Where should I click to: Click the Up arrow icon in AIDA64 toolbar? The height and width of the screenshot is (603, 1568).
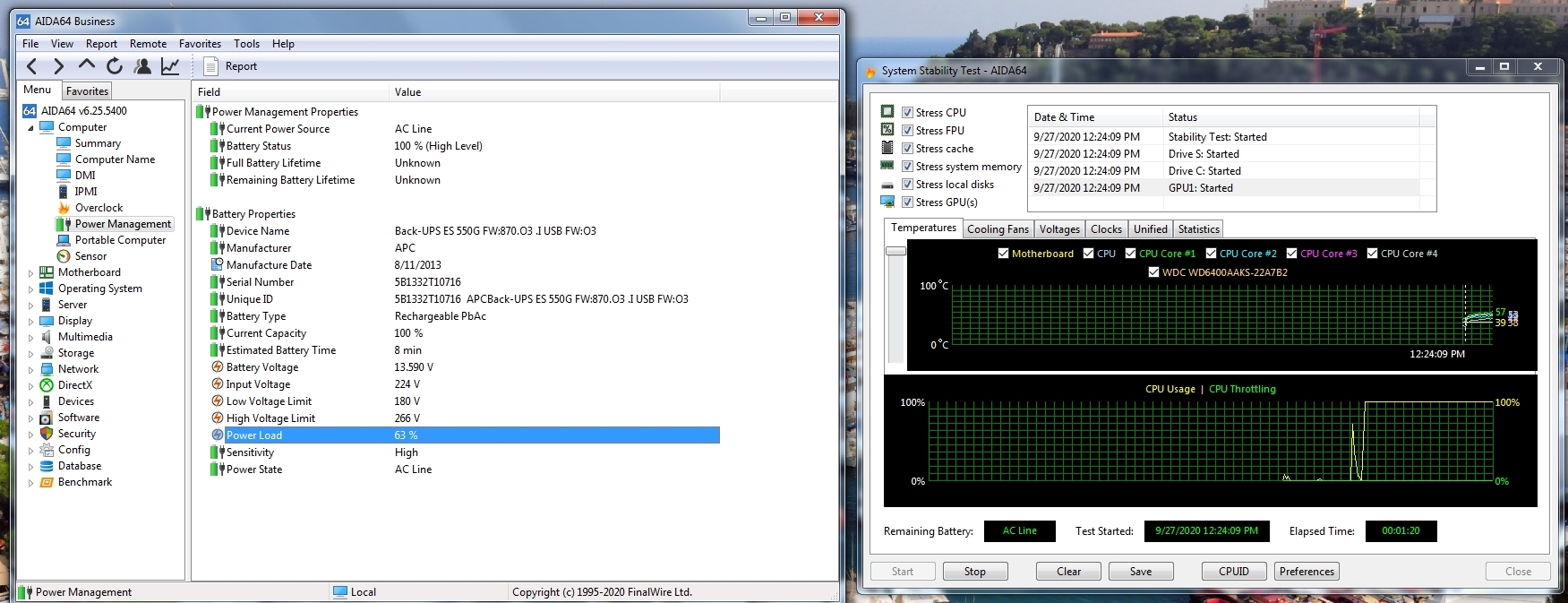pyautogui.click(x=87, y=65)
